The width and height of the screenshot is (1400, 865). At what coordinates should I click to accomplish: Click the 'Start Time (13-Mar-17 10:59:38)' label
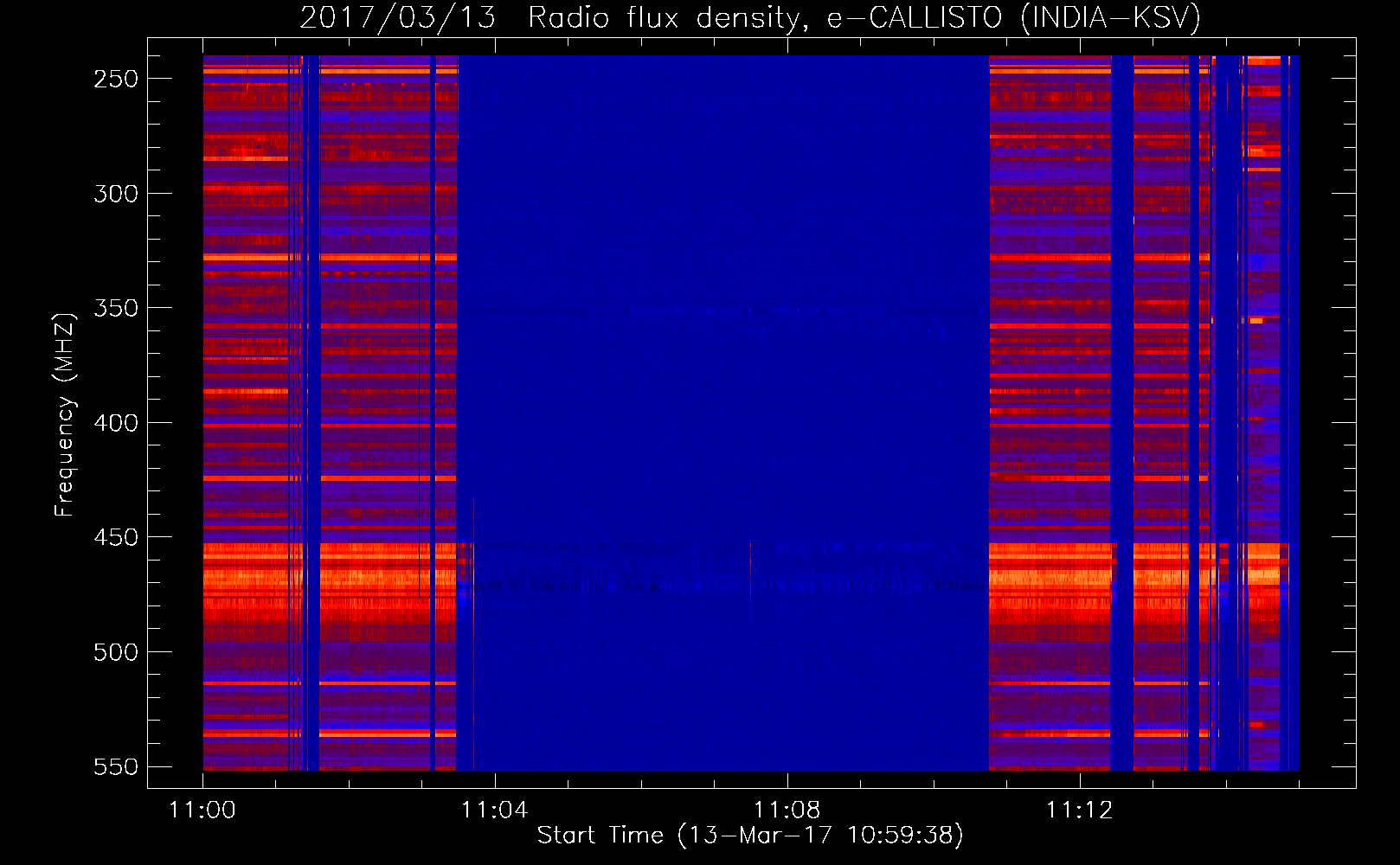coord(750,835)
